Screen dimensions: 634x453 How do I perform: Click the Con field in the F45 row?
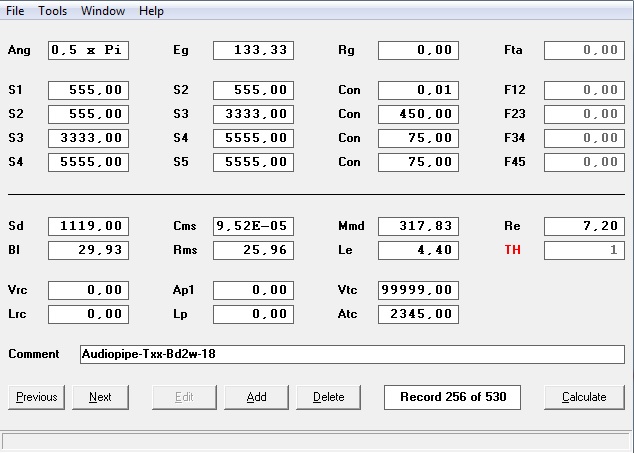(418, 162)
